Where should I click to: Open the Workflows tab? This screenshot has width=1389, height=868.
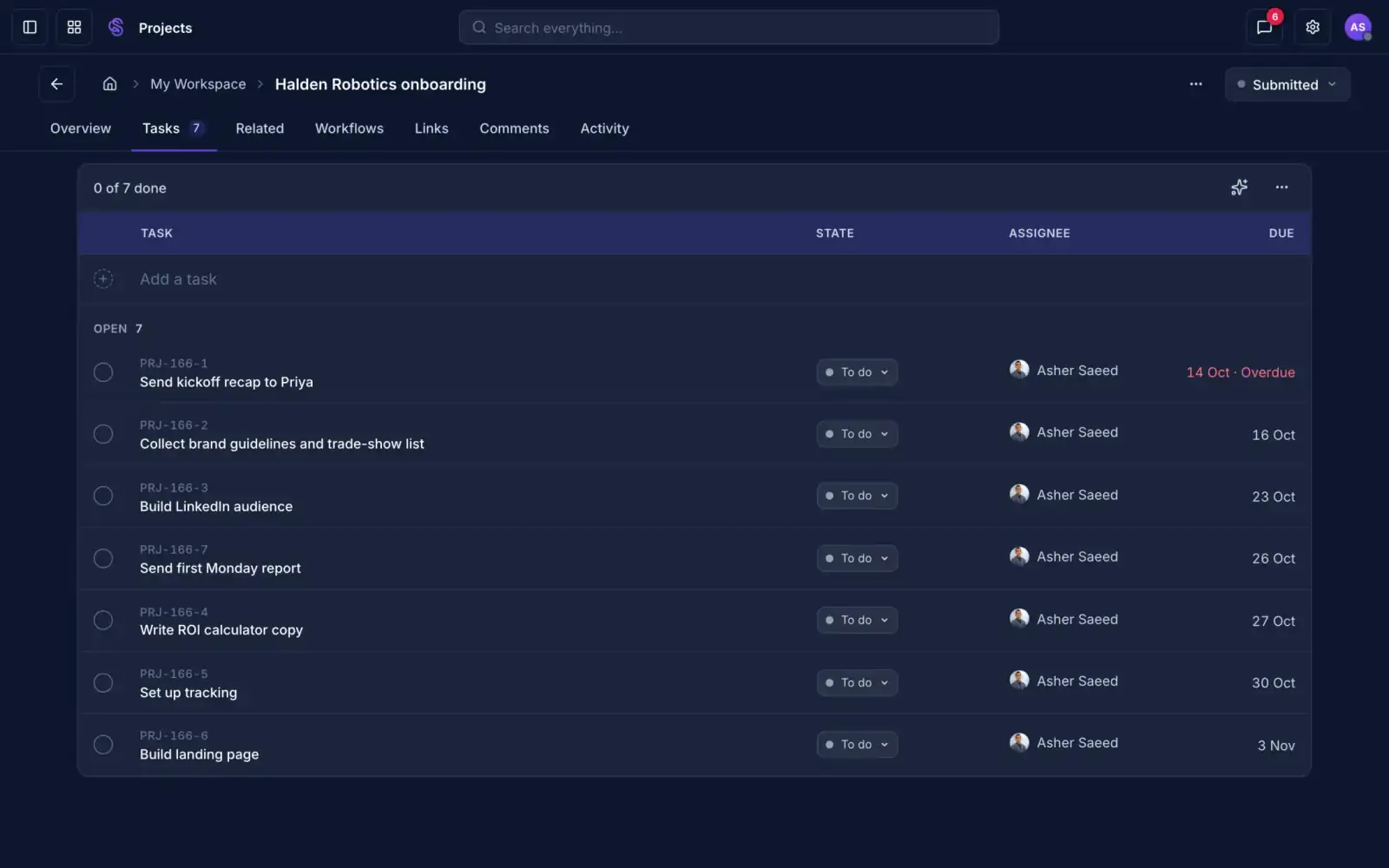point(349,128)
